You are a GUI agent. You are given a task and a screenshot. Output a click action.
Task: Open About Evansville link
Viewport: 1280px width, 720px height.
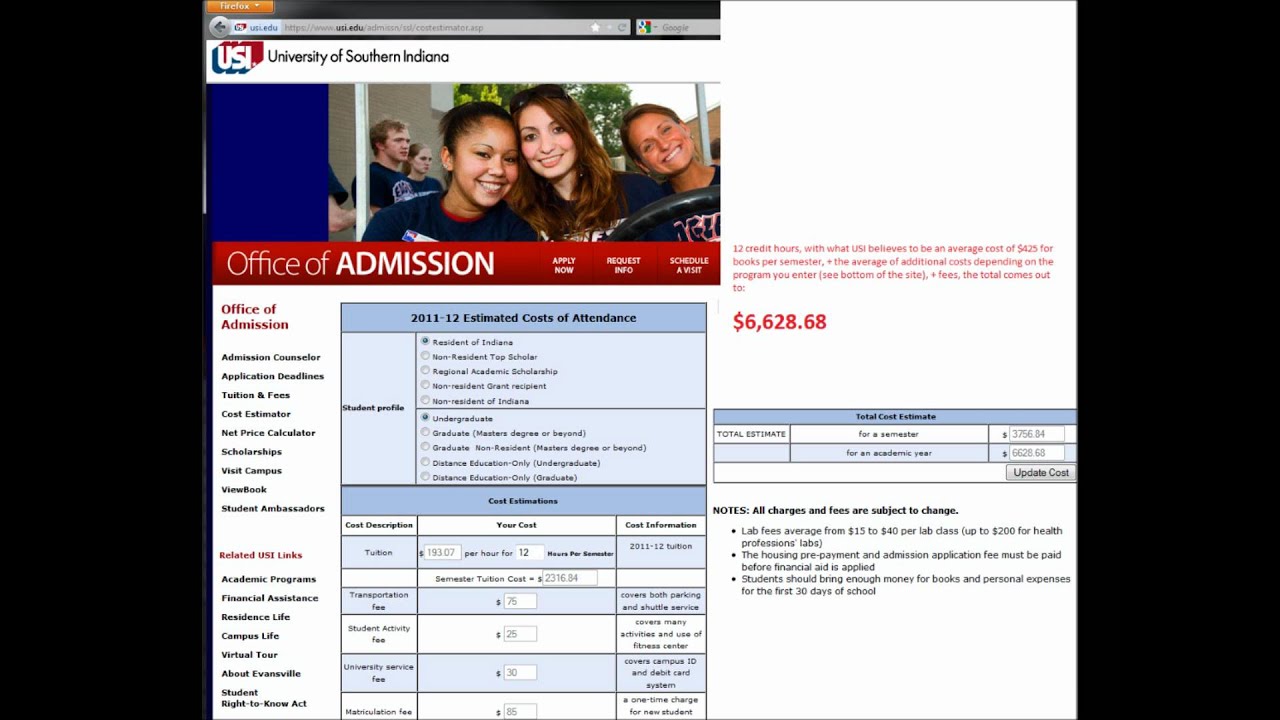[261, 674]
